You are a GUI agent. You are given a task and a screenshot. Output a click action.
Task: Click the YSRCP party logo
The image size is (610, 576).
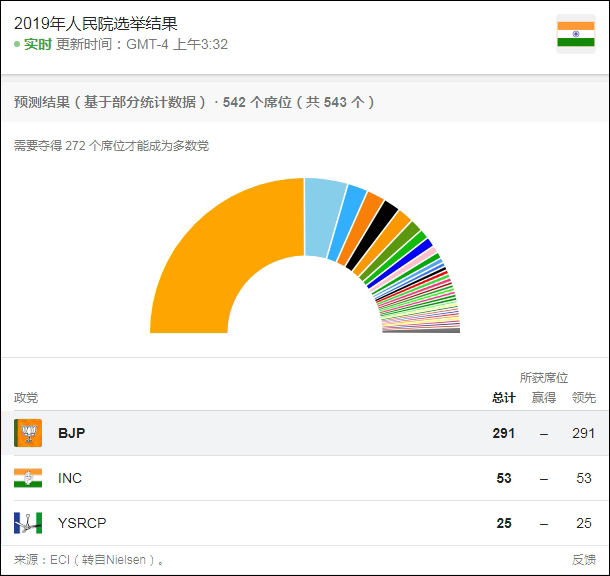click(28, 523)
